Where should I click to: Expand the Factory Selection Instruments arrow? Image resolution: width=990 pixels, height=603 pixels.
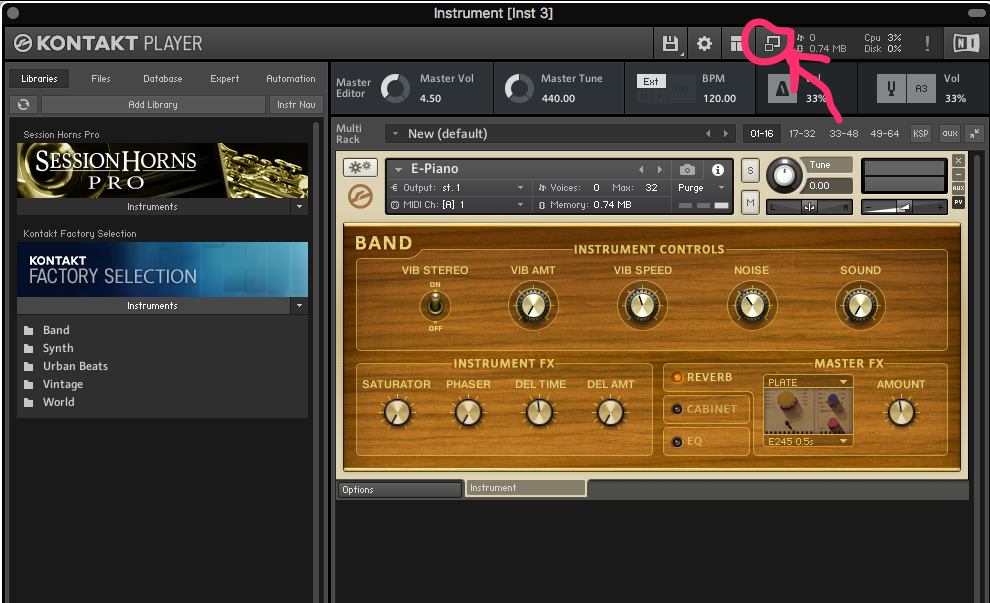point(299,306)
